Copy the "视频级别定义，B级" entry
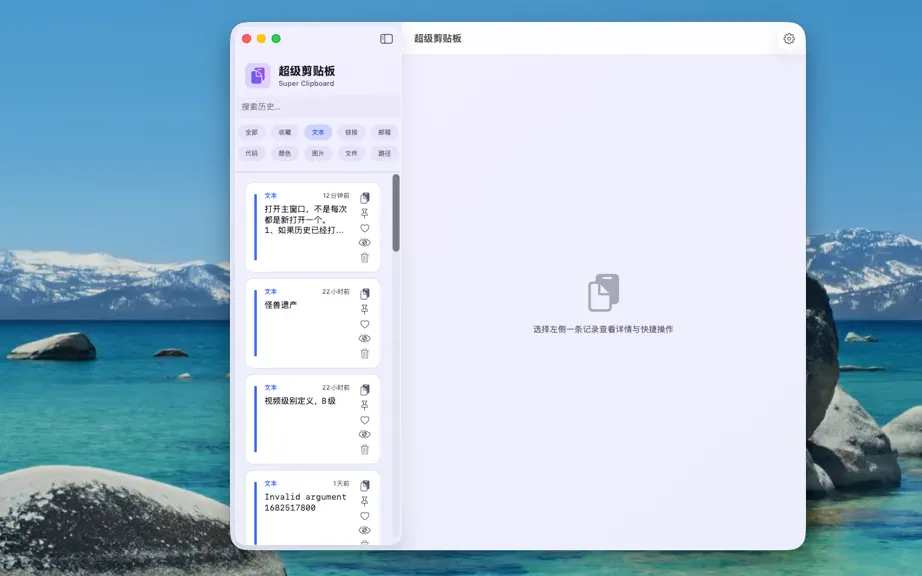This screenshot has height=576, width=922. [x=365, y=389]
